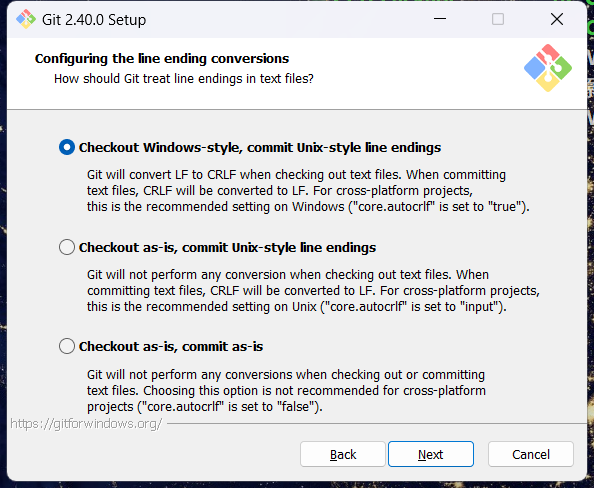The width and height of the screenshot is (594, 488).
Task: Click the 'Git 2.40.0 Setup' title text
Action: tap(94, 20)
